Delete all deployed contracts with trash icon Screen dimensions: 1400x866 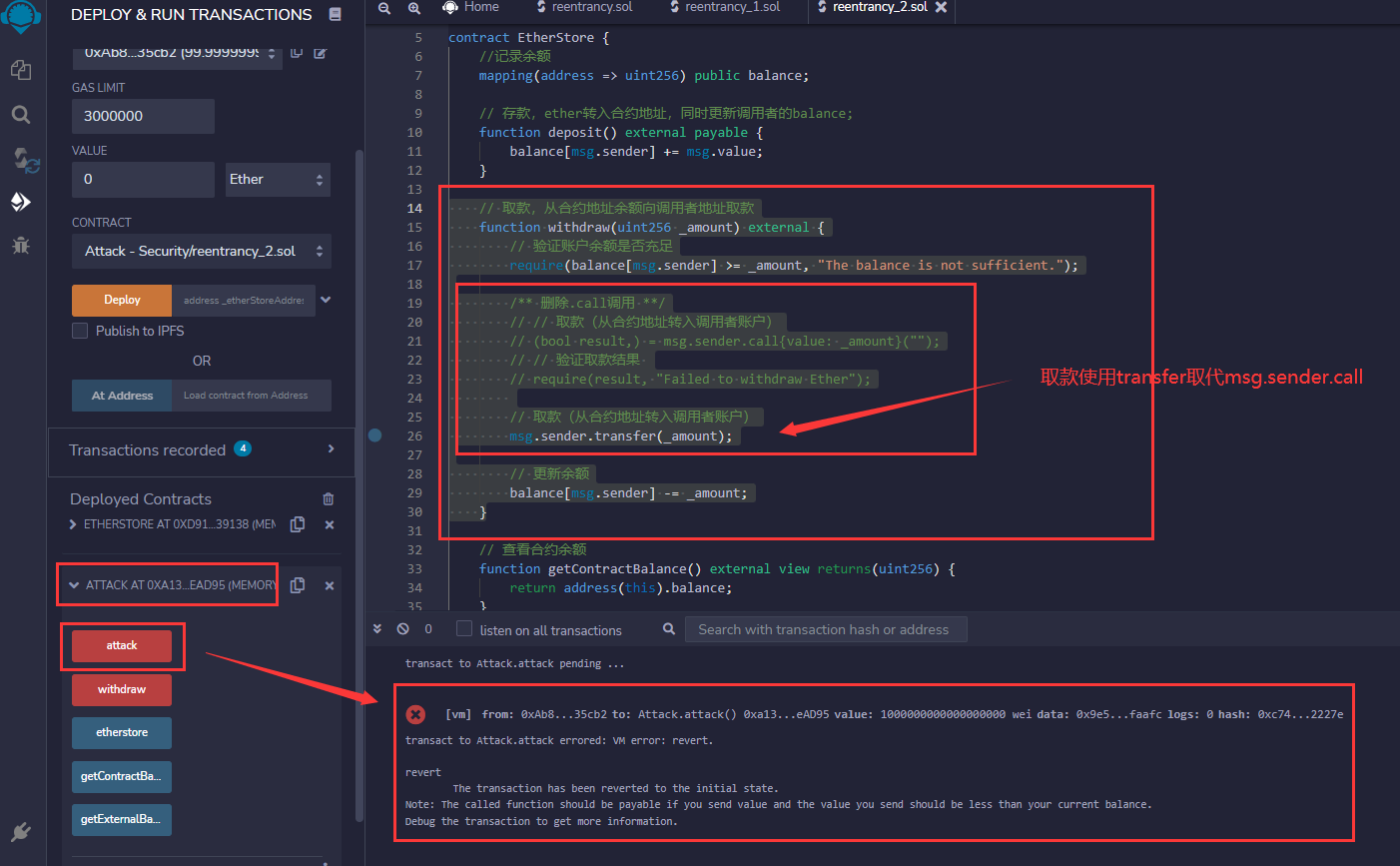click(329, 498)
